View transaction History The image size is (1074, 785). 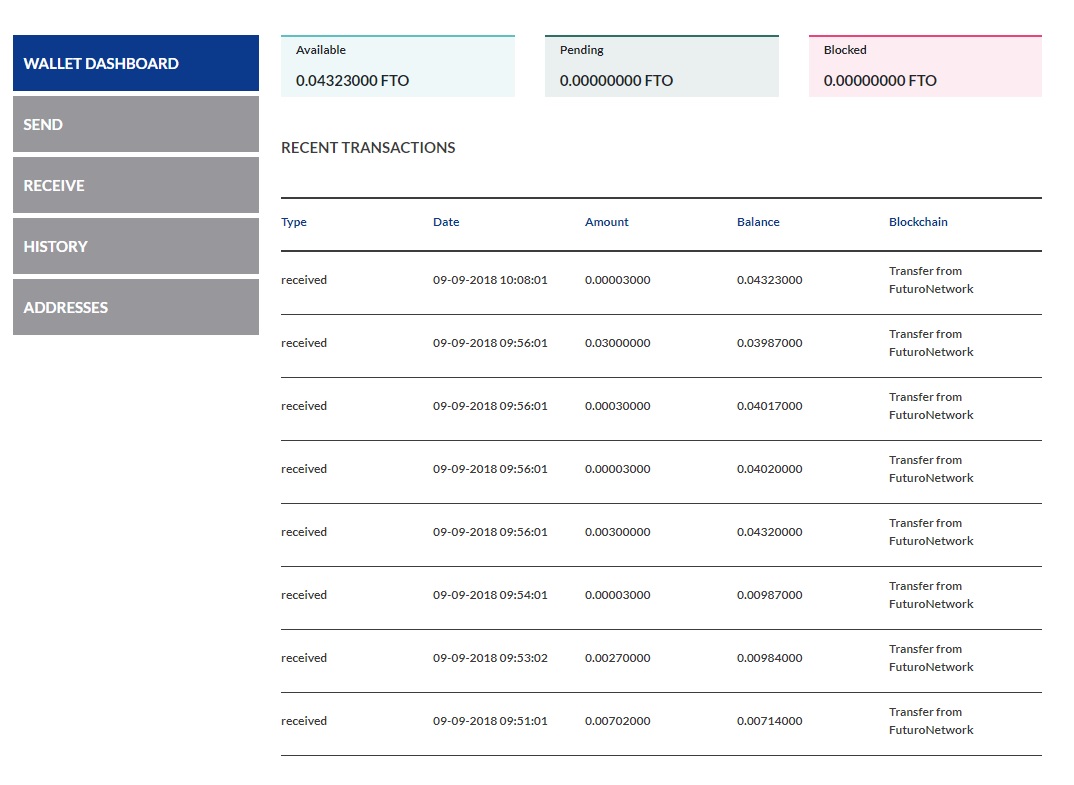pyautogui.click(x=136, y=246)
